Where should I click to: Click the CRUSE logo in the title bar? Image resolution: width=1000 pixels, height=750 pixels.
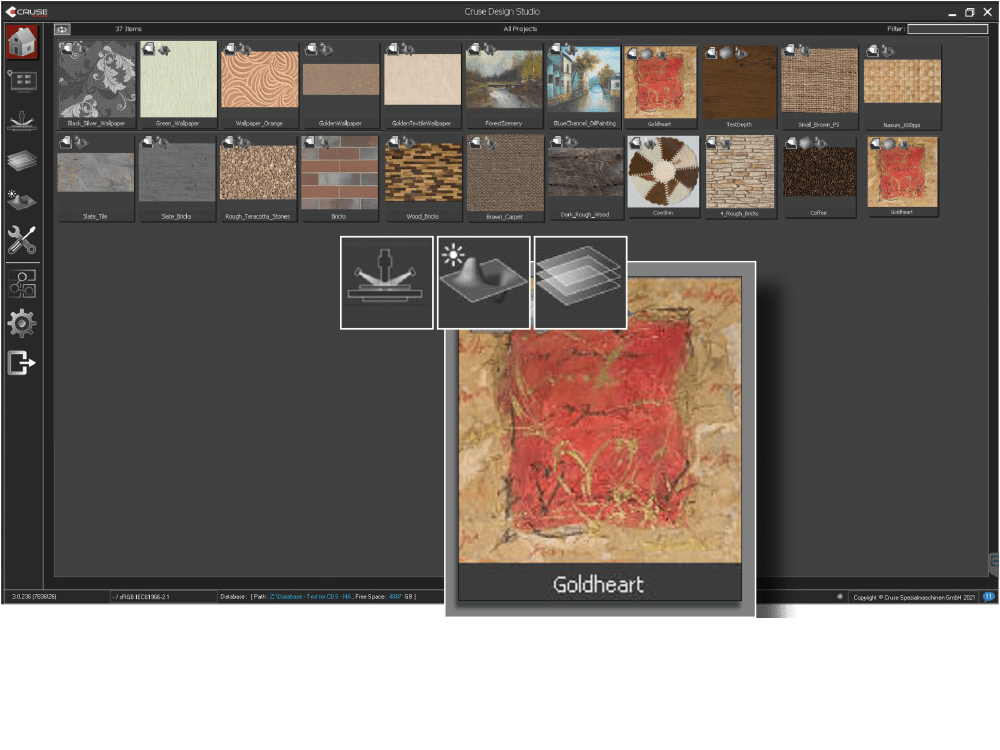point(27,11)
